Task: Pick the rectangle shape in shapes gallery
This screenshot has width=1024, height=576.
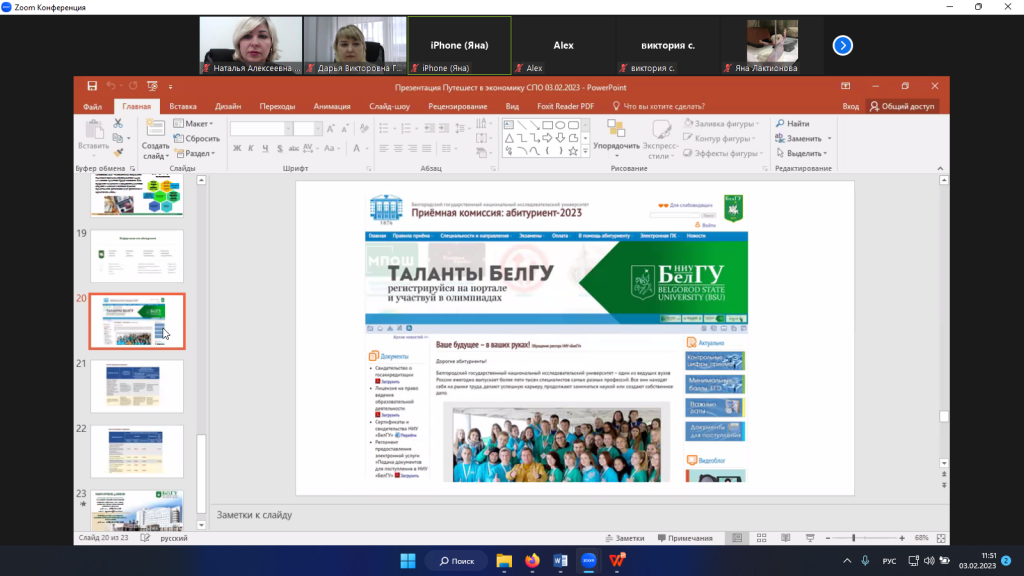Action: click(x=547, y=125)
